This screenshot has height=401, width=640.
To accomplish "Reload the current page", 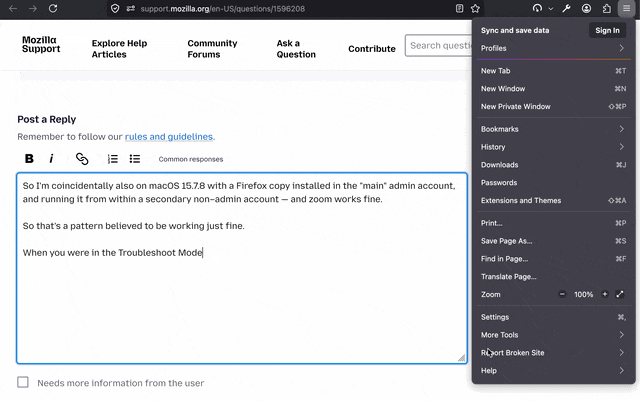I will (x=53, y=9).
